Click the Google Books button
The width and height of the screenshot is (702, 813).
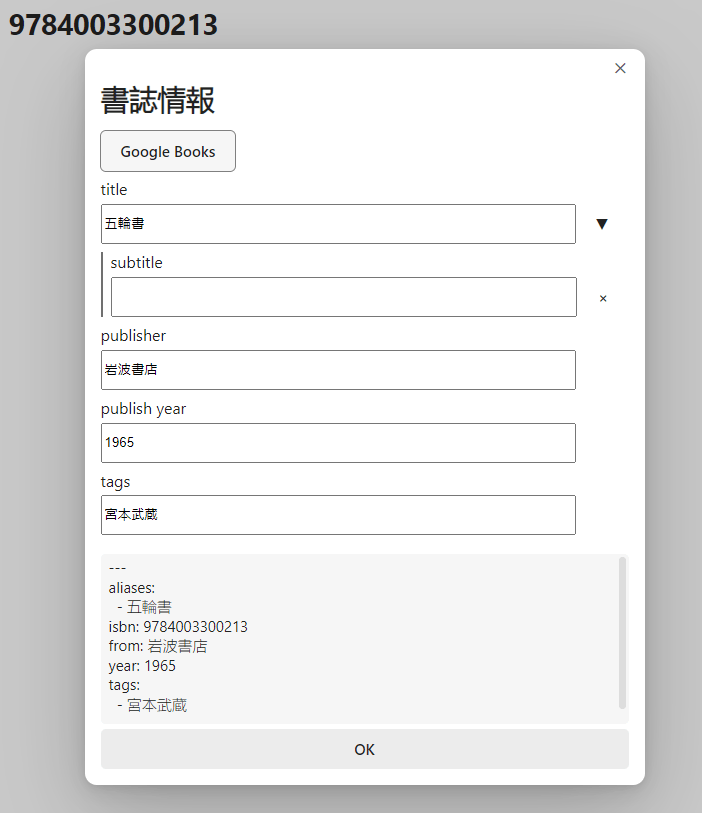pyautogui.click(x=168, y=151)
